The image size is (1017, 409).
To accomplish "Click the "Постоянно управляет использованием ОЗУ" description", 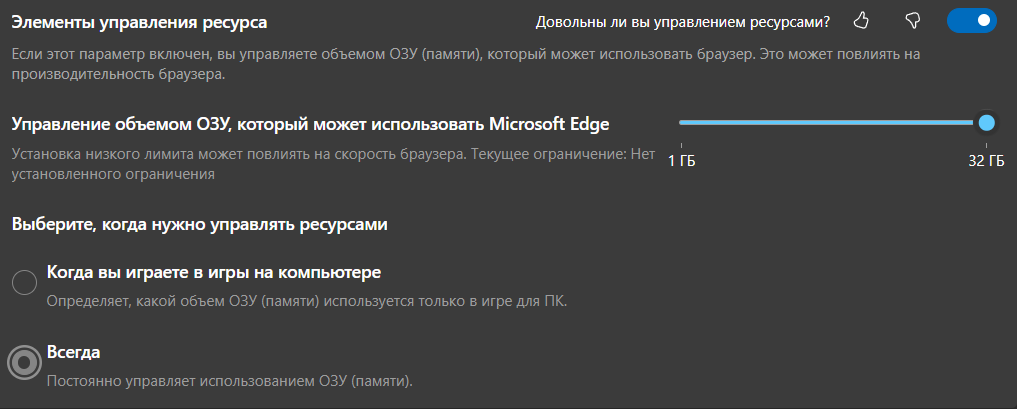I will point(230,380).
